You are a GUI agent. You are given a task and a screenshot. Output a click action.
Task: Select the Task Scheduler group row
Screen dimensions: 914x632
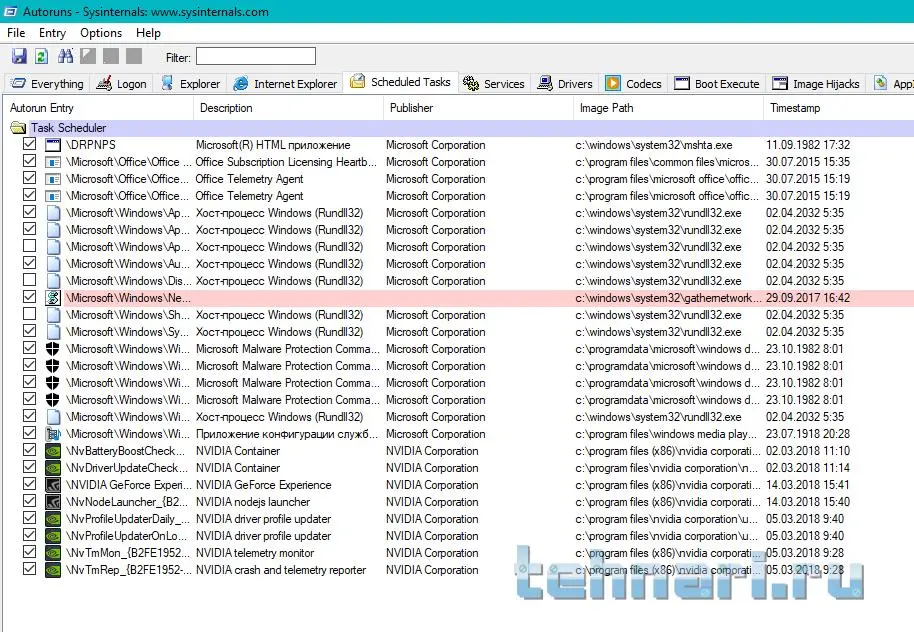458,128
